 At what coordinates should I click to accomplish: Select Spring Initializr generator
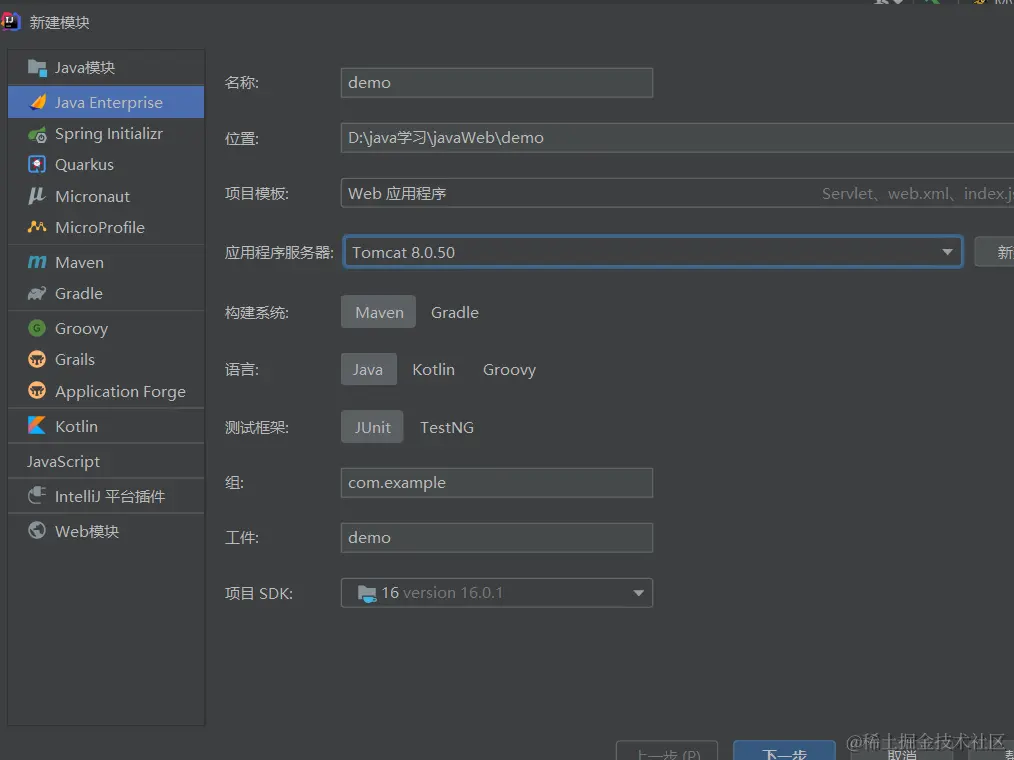click(106, 134)
